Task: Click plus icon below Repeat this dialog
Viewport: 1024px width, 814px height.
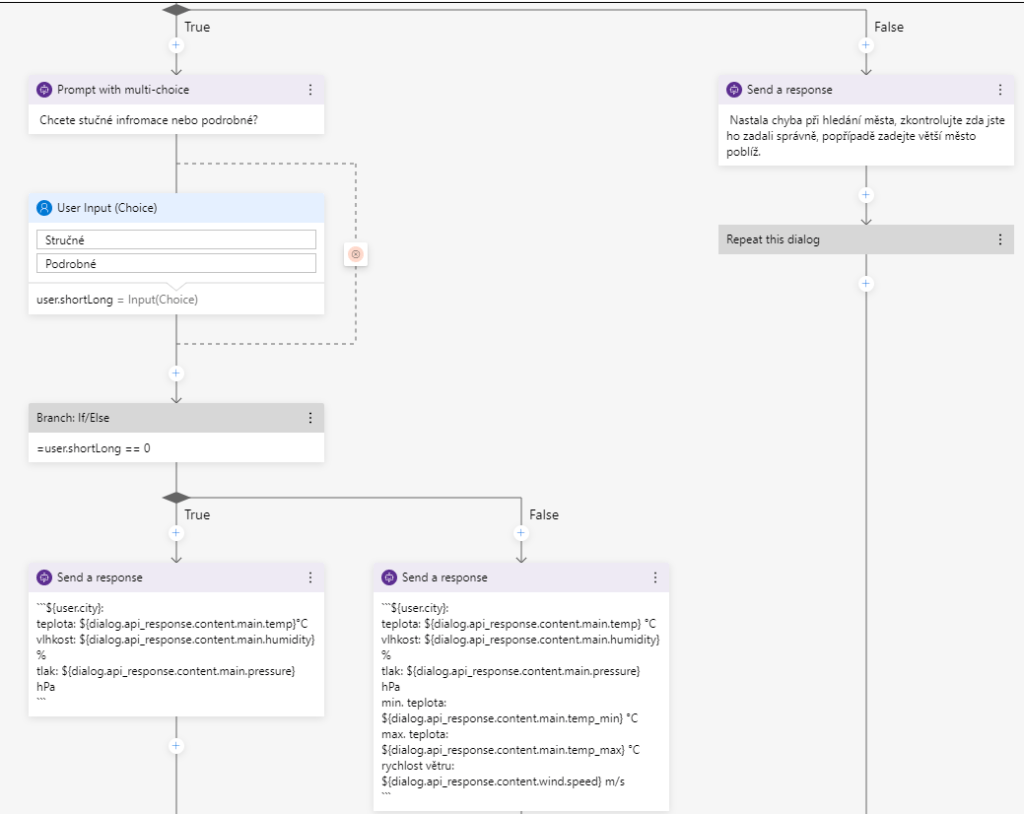Action: click(x=866, y=284)
